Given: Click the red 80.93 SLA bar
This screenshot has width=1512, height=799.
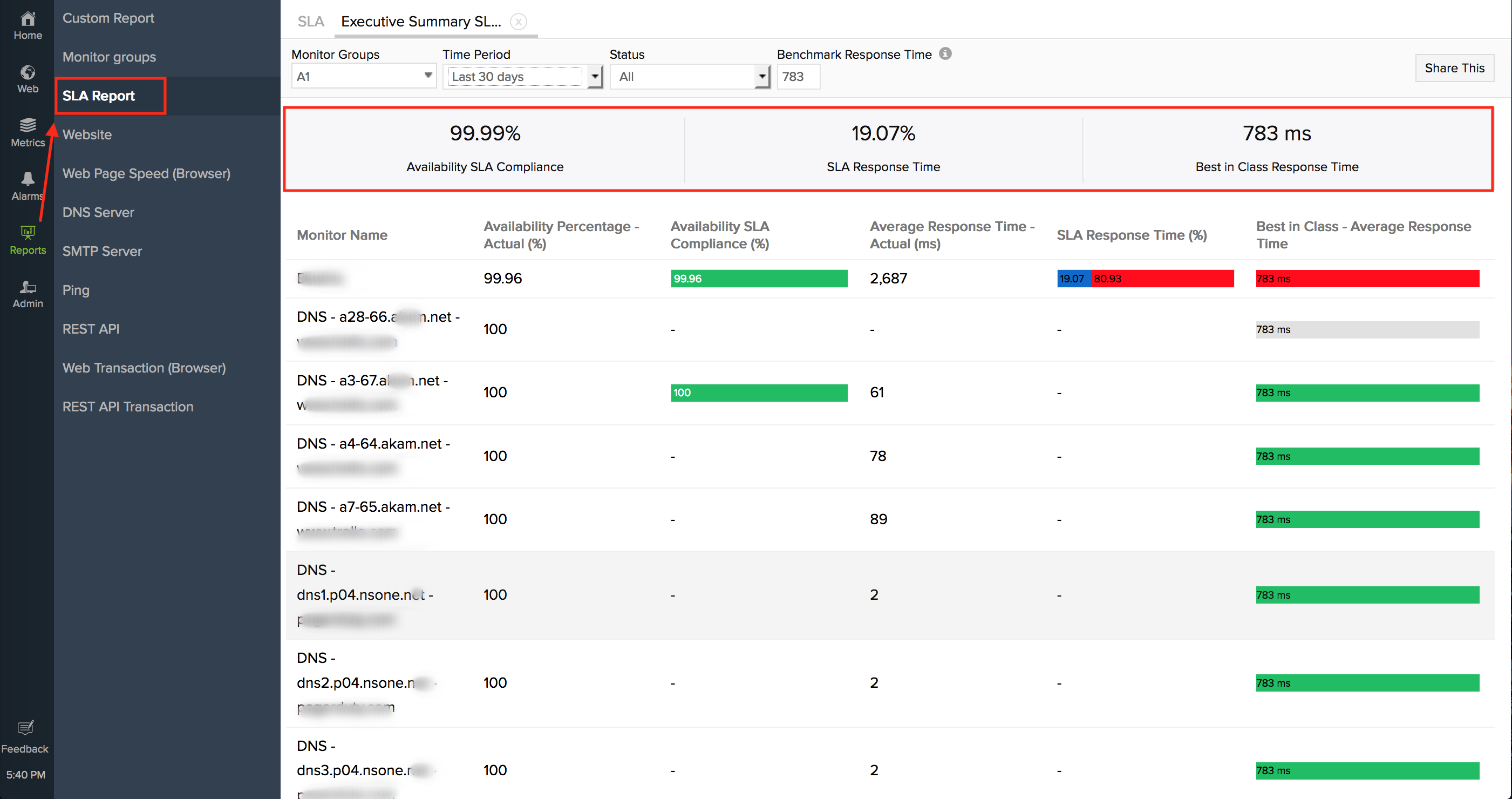Looking at the screenshot, I should [x=1162, y=278].
